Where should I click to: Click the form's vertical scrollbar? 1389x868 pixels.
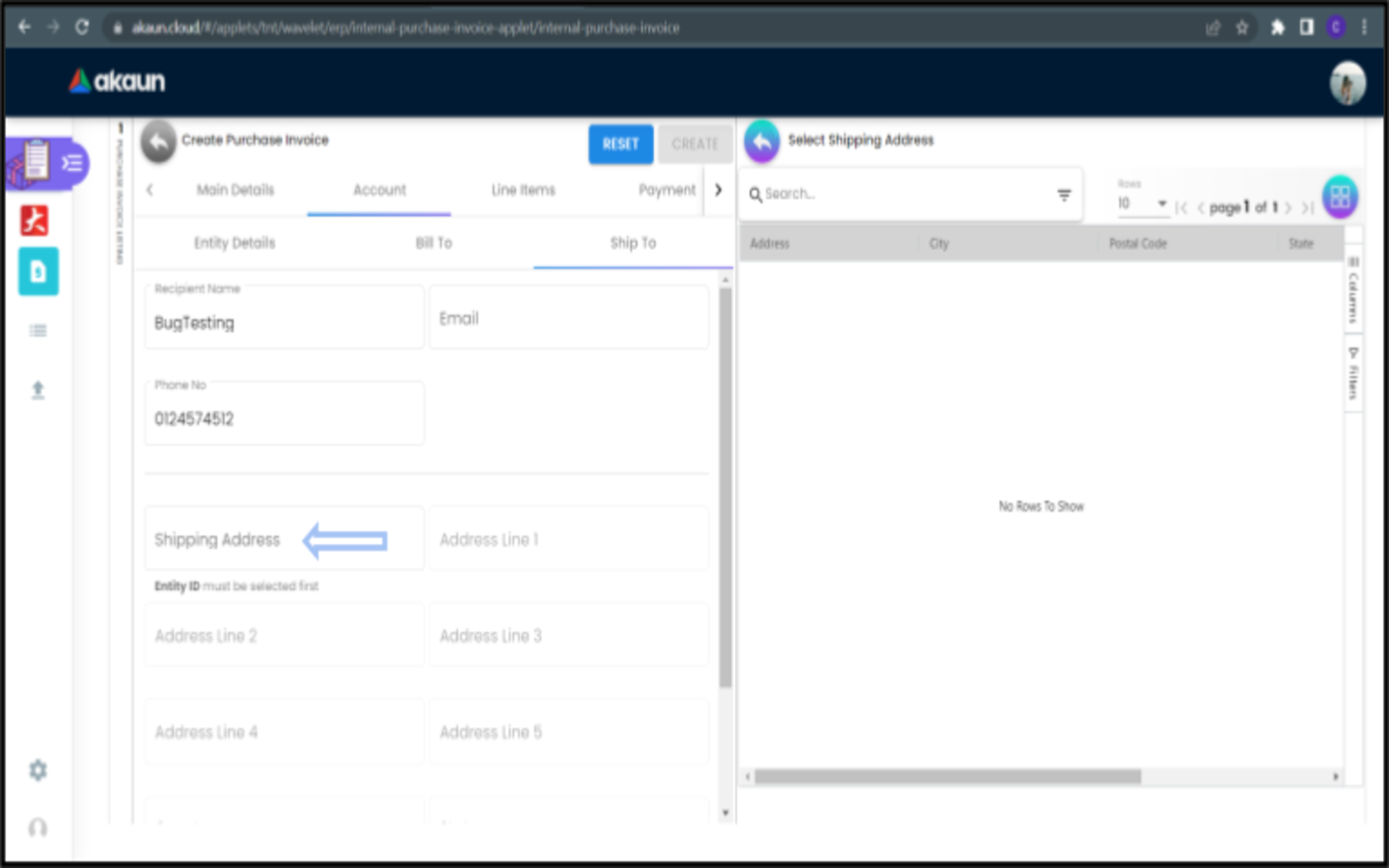(x=725, y=487)
